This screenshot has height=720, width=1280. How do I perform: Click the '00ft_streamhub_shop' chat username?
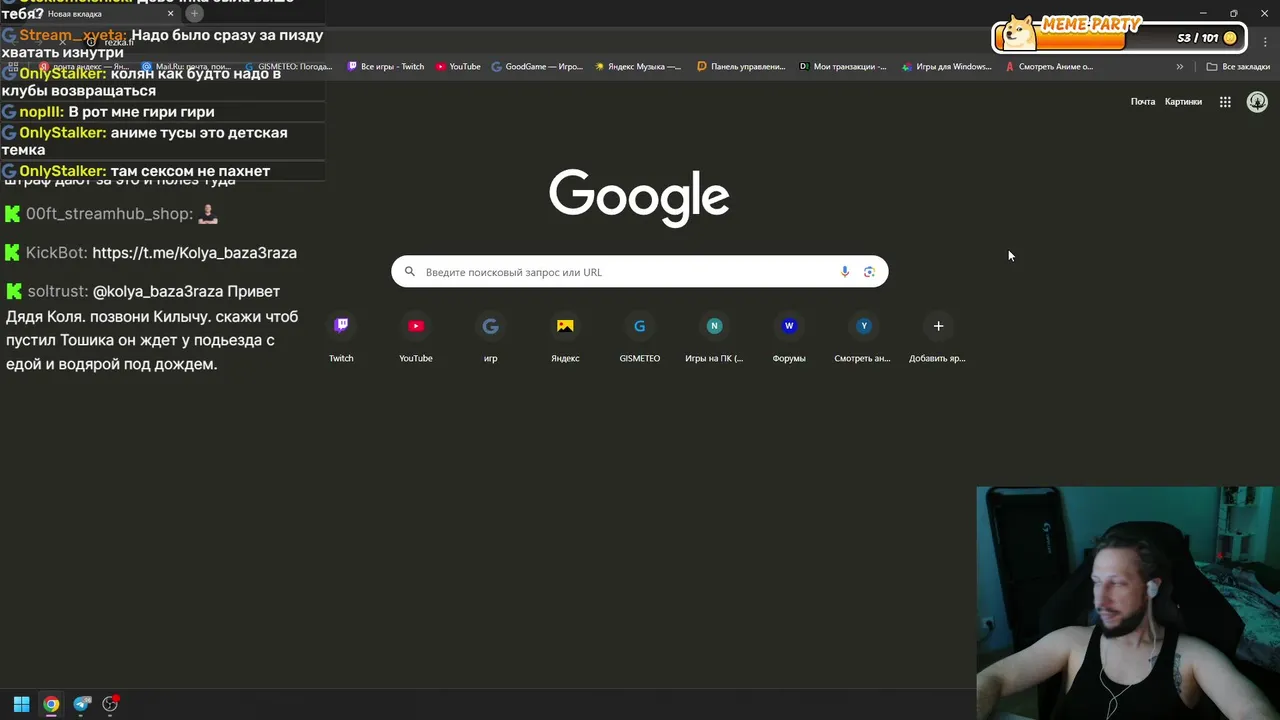pyautogui.click(x=109, y=214)
